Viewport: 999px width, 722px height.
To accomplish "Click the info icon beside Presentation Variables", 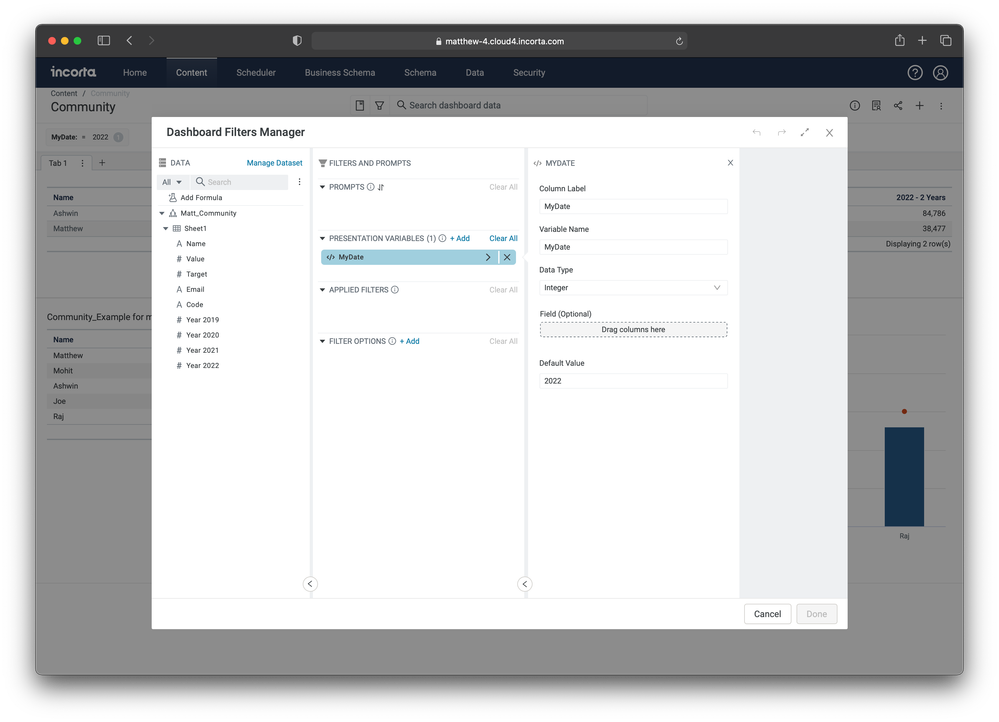I will (442, 239).
